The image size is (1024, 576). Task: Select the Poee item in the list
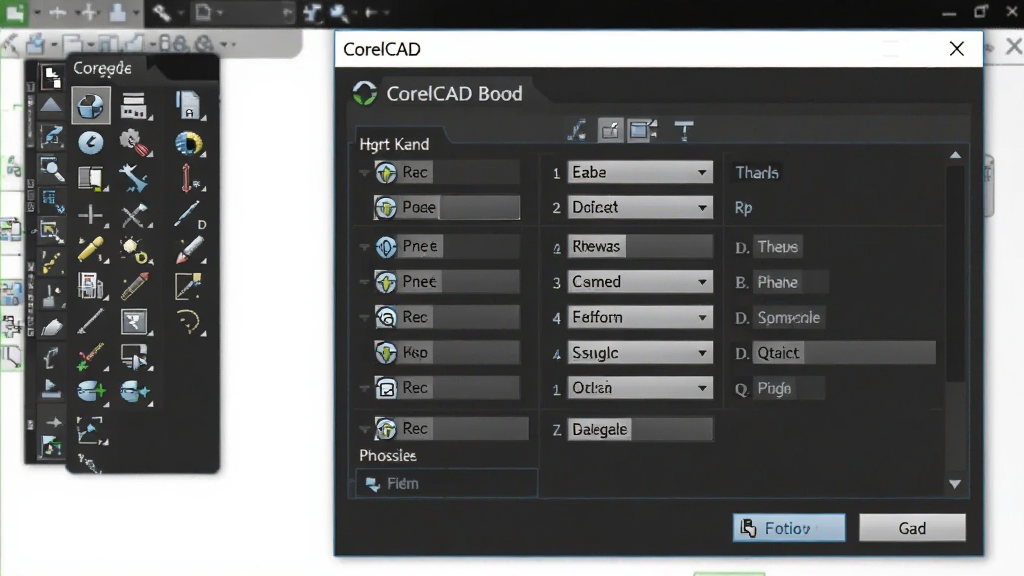click(447, 208)
